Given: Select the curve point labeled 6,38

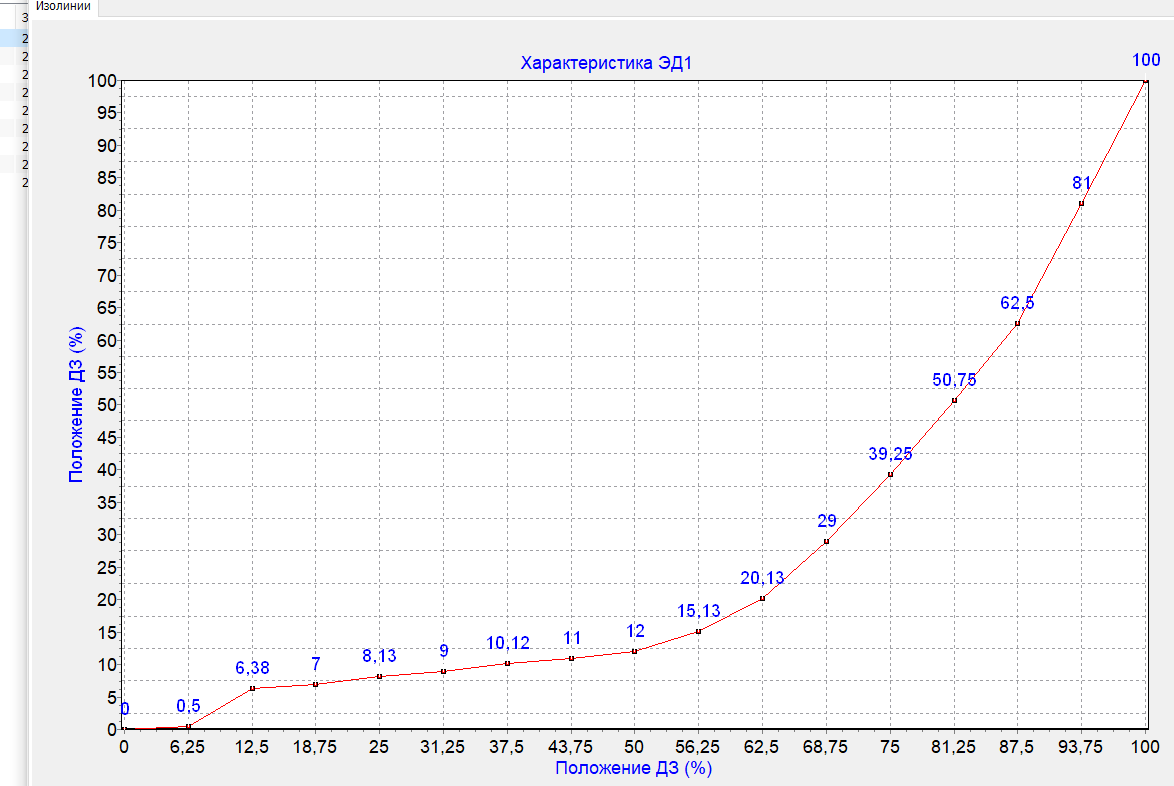Looking at the screenshot, I should coord(252,688).
